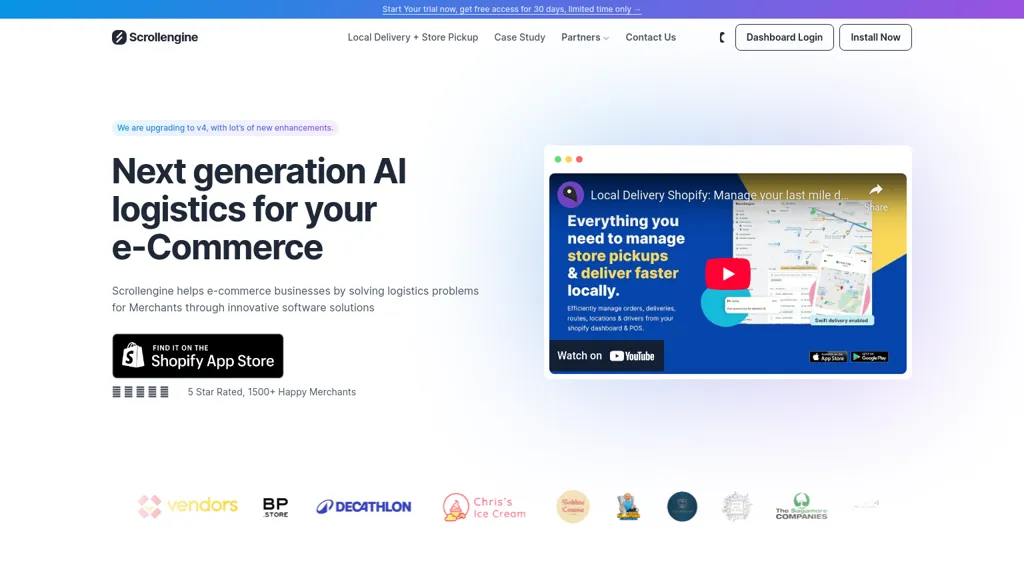1024x576 pixels.
Task: Click the video Share arrow icon
Action: tap(876, 190)
